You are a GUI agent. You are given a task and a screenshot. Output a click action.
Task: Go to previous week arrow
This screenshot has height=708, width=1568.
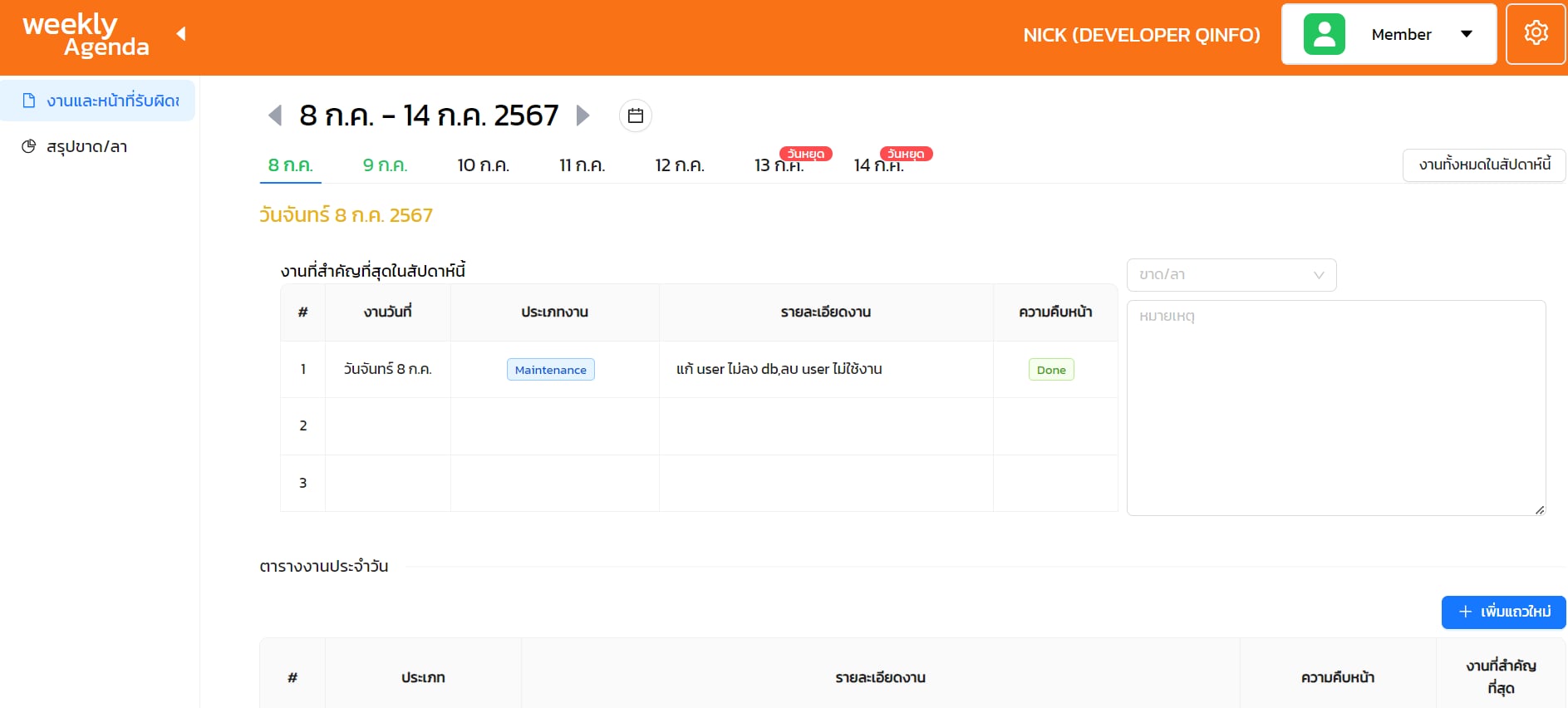click(x=275, y=116)
